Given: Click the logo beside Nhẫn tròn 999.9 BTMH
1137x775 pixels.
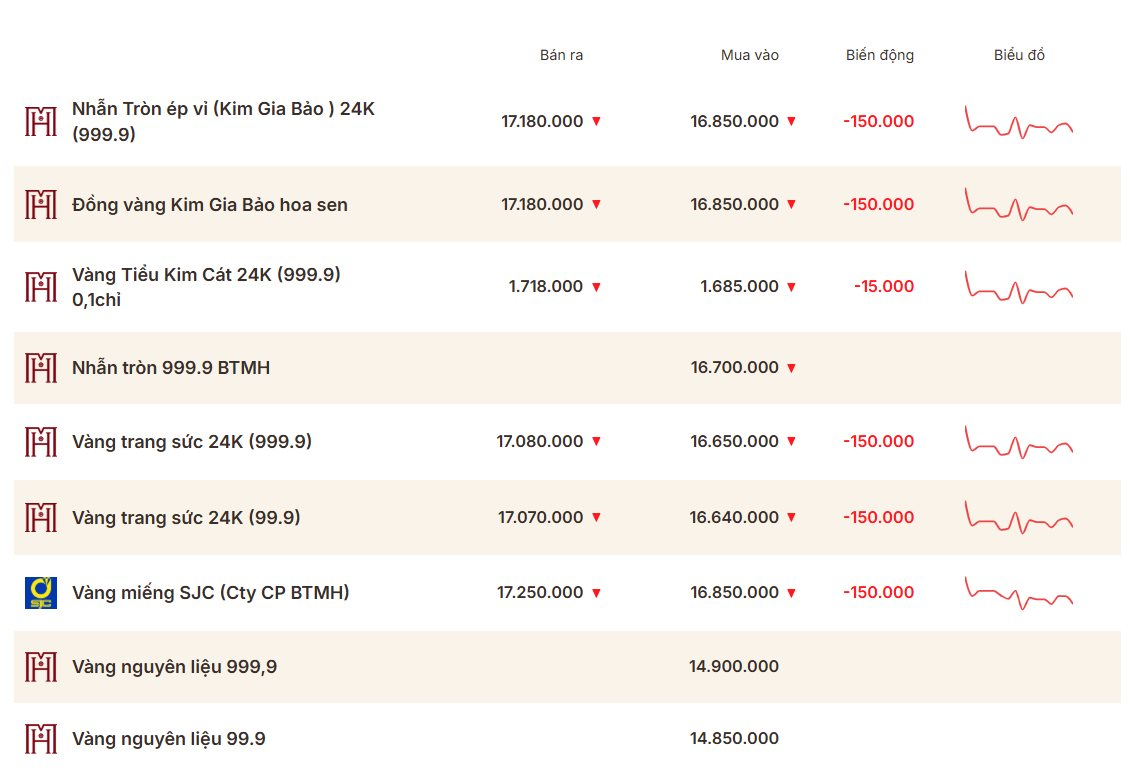Looking at the screenshot, I should click(41, 368).
